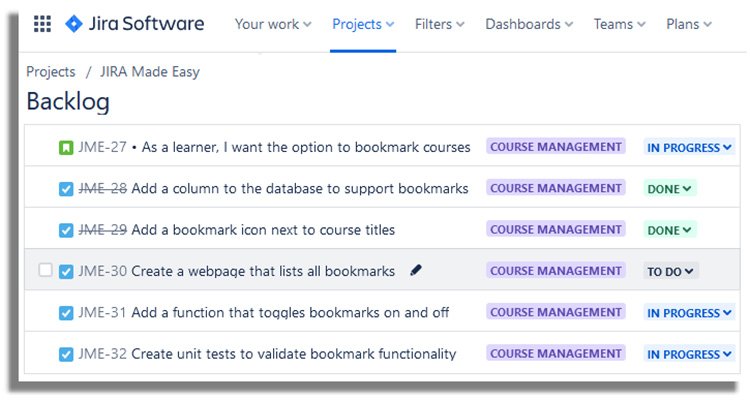Click the blue task icon for JME-28
The width and height of the screenshot is (750, 400).
point(66,189)
